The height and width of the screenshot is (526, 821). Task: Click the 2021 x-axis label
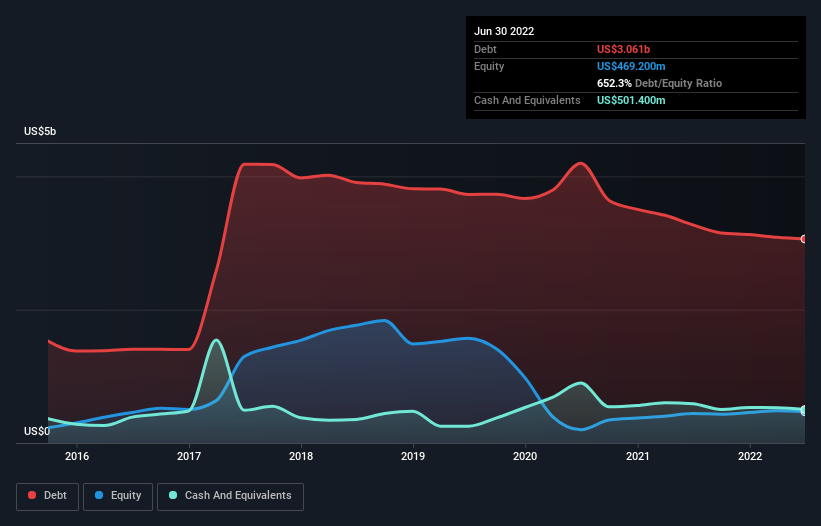pos(638,456)
